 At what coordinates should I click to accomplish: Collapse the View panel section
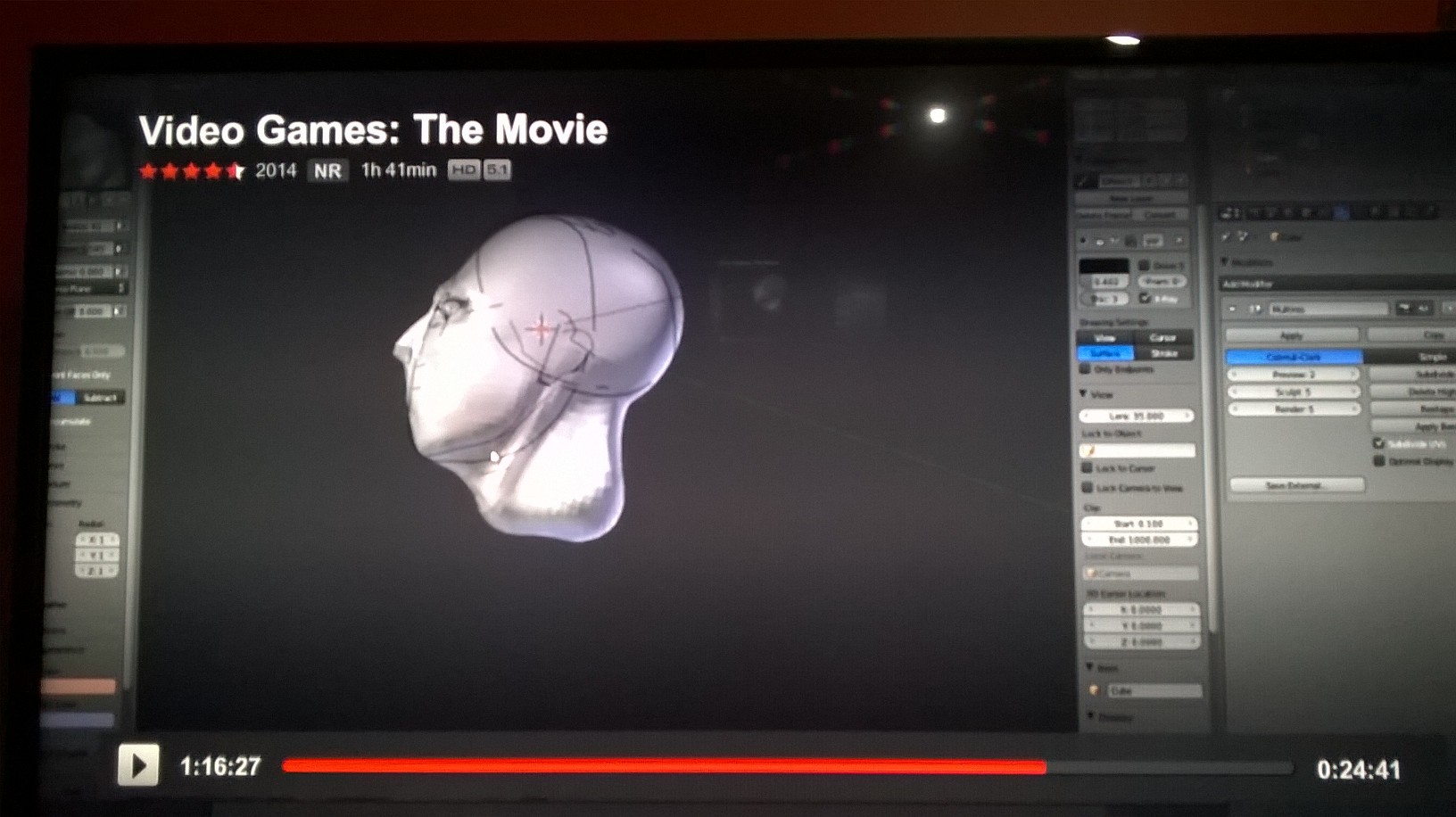tap(1084, 393)
